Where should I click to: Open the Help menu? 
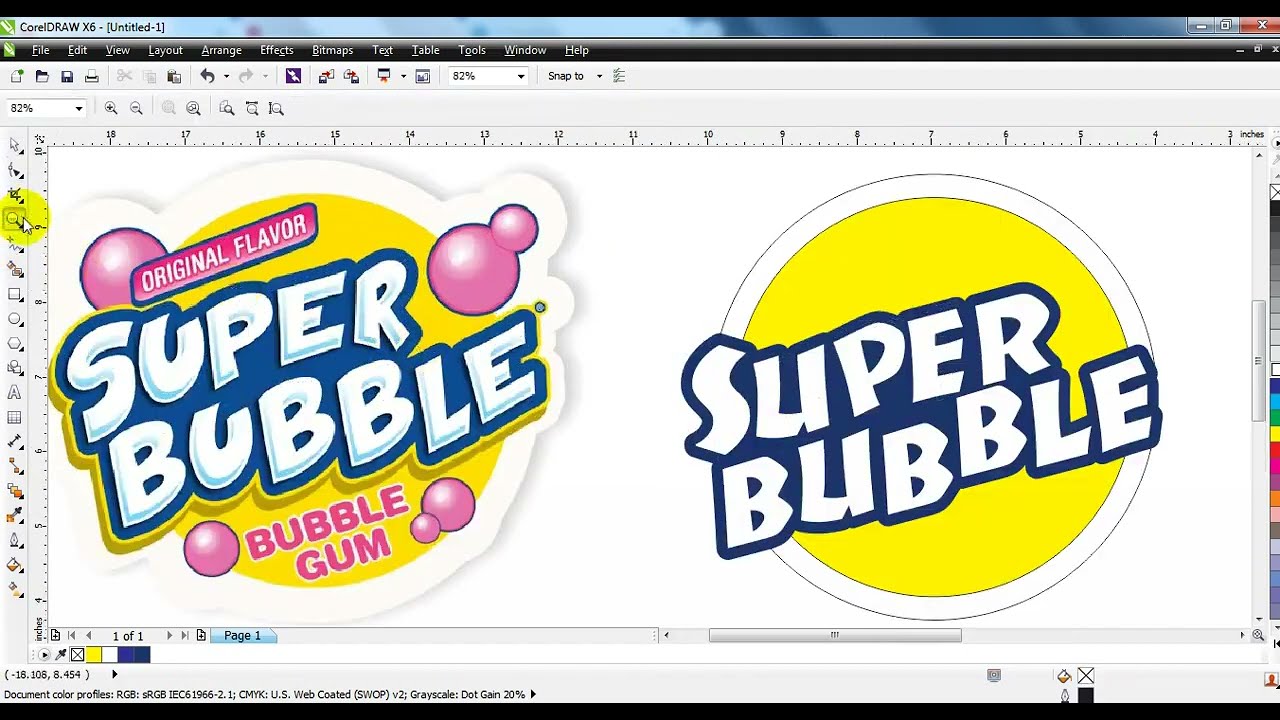tap(576, 50)
